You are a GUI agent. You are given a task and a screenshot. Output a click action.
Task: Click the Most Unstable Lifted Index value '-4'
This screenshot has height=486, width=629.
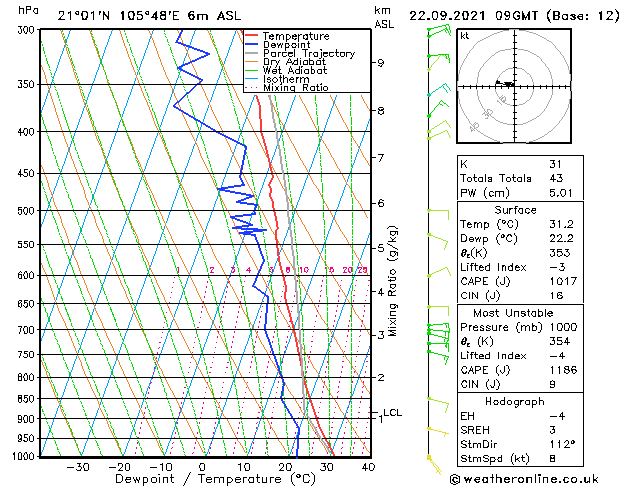coord(557,356)
